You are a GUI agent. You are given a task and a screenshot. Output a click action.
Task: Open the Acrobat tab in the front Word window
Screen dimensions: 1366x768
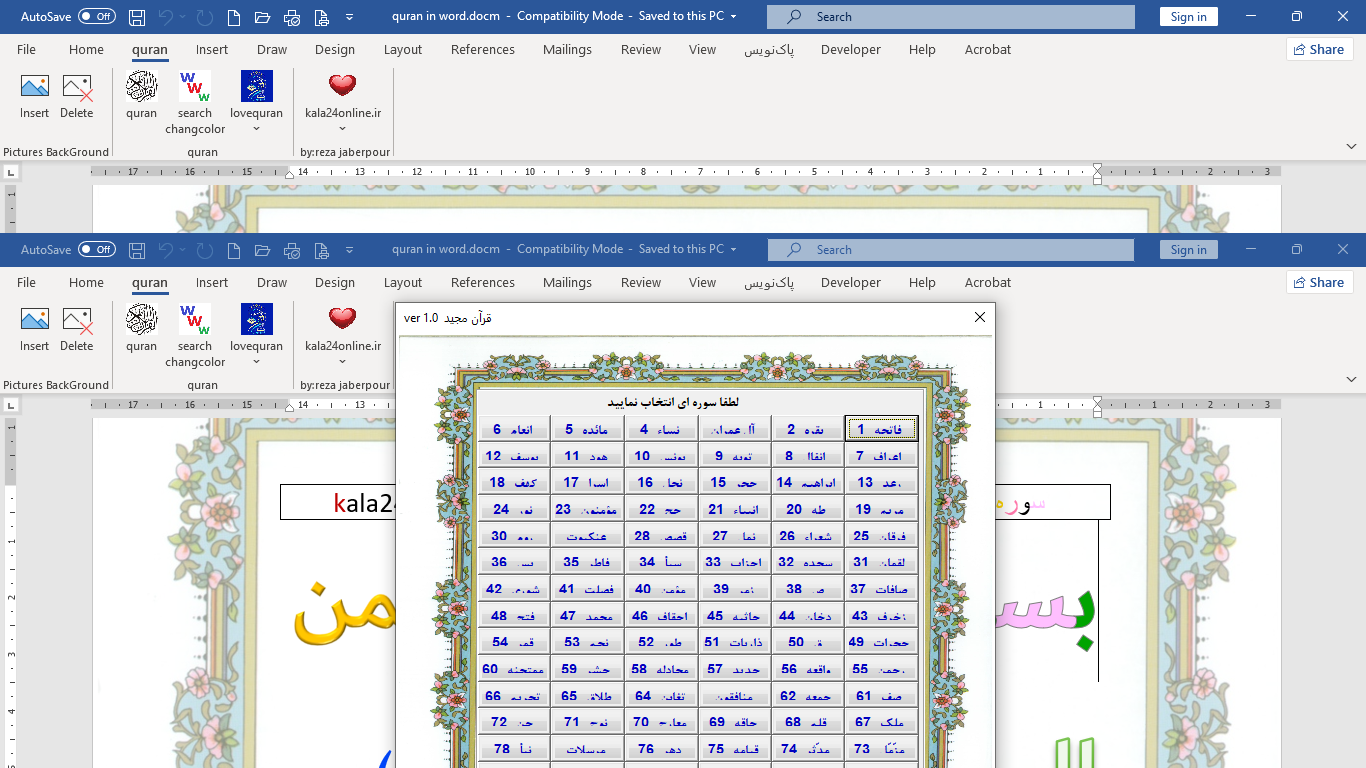[988, 283]
